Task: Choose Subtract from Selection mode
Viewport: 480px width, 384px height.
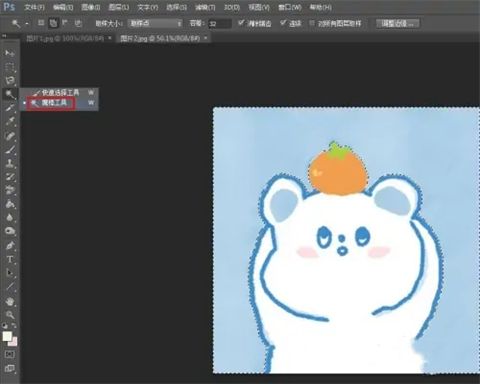Action: click(x=65, y=23)
